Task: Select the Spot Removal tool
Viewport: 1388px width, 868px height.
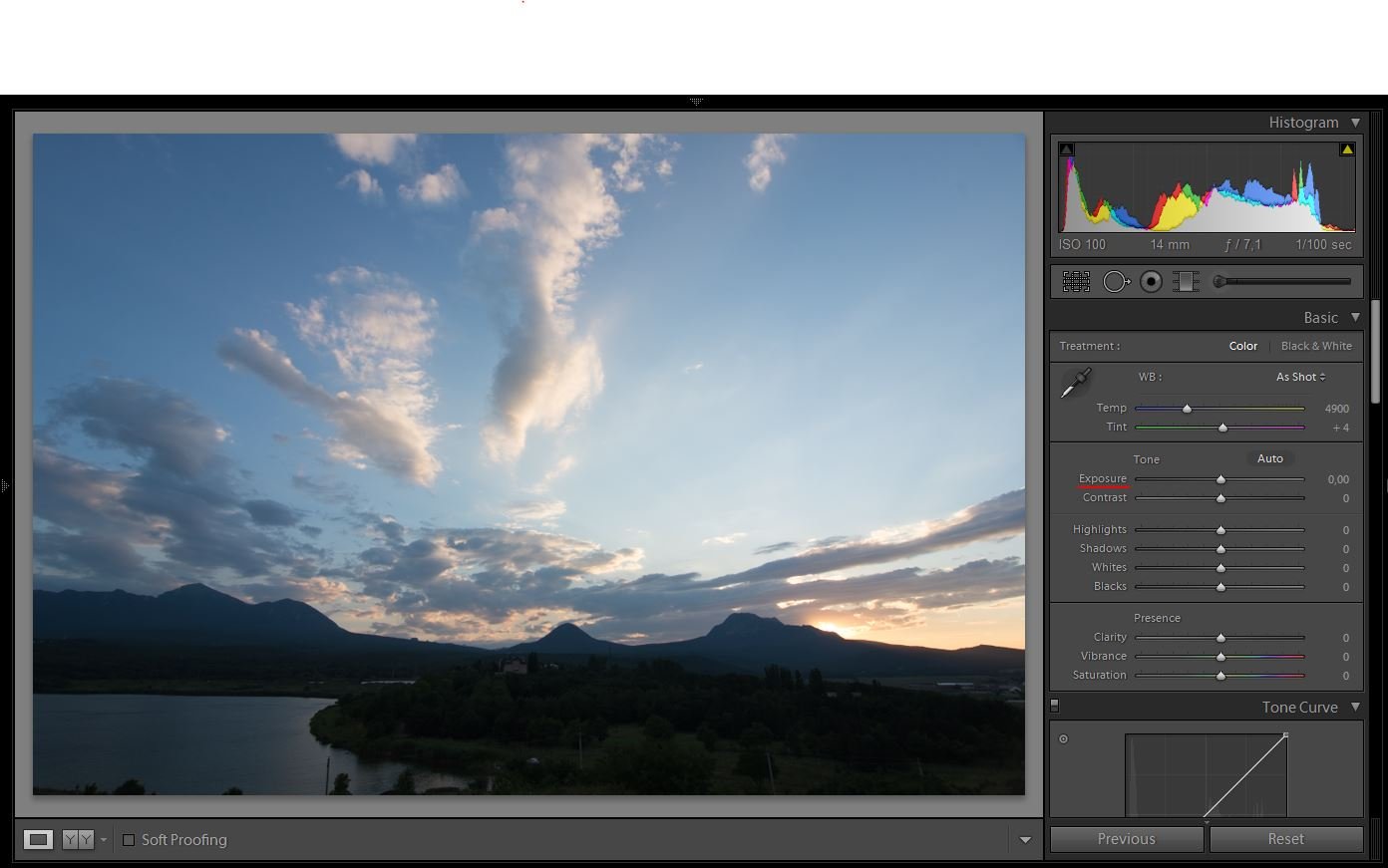Action: click(x=1117, y=282)
